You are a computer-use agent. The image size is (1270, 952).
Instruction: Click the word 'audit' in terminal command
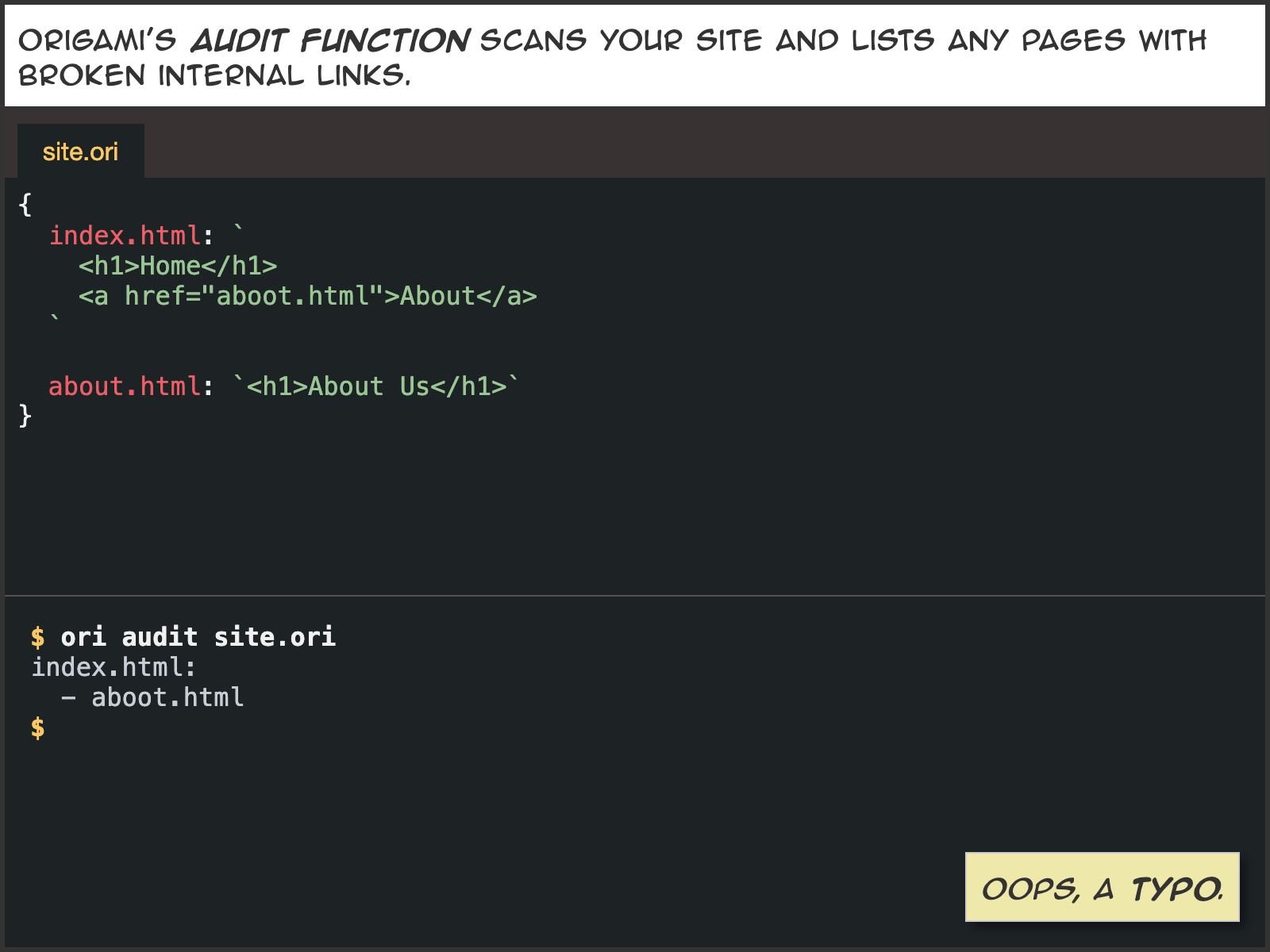[x=160, y=637]
